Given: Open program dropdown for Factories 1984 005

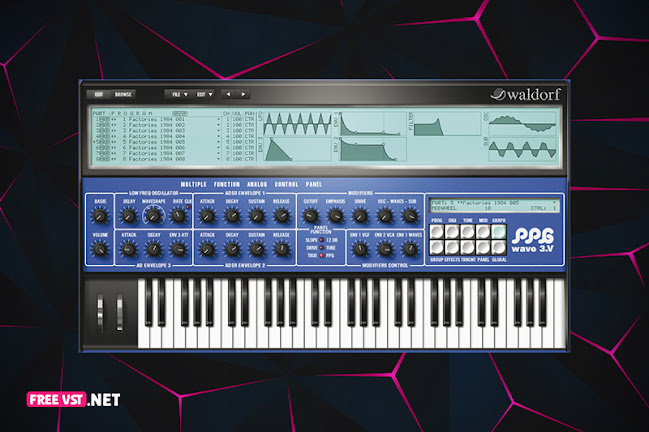Looking at the screenshot, I should click(x=219, y=142).
